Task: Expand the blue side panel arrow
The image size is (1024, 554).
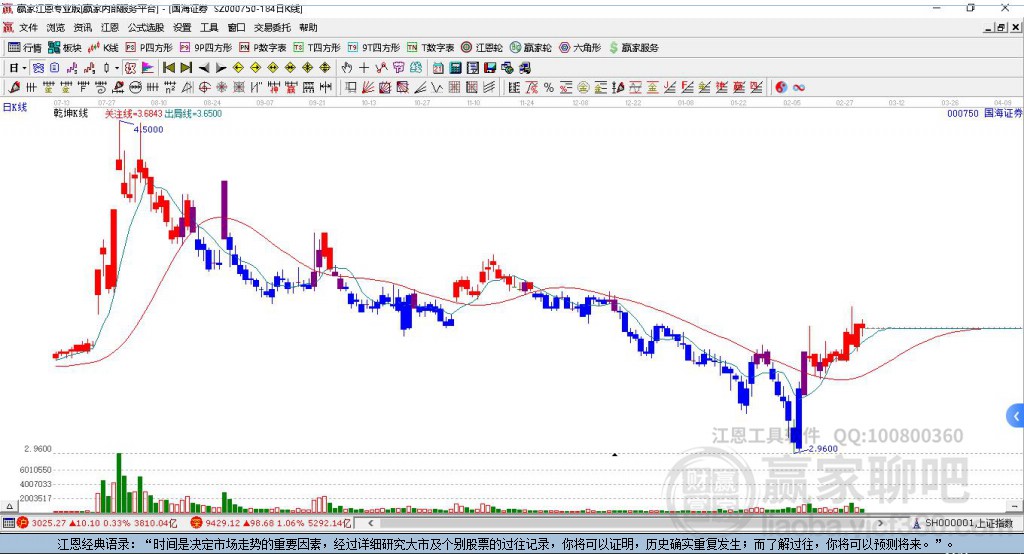Action: pyautogui.click(x=1016, y=416)
